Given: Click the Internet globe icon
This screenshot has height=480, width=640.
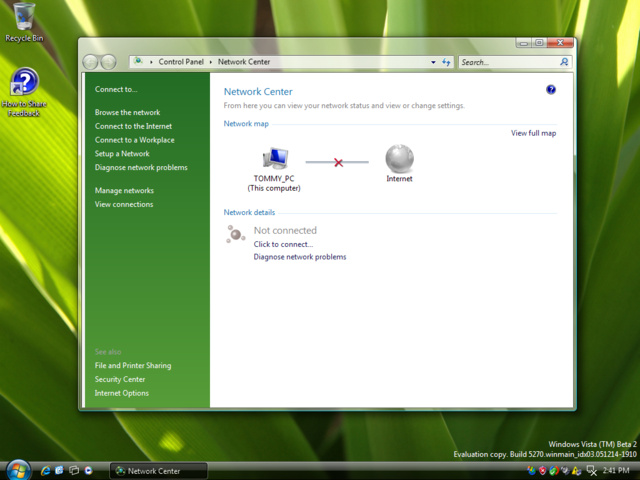Looking at the screenshot, I should click(x=399, y=158).
